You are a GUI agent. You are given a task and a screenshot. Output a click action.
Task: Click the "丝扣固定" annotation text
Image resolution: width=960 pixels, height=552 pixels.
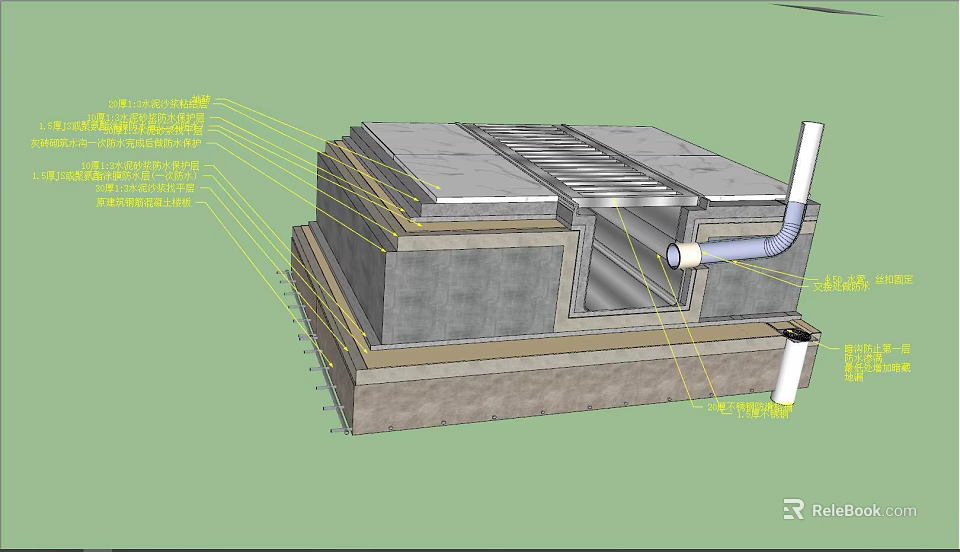coord(893,280)
